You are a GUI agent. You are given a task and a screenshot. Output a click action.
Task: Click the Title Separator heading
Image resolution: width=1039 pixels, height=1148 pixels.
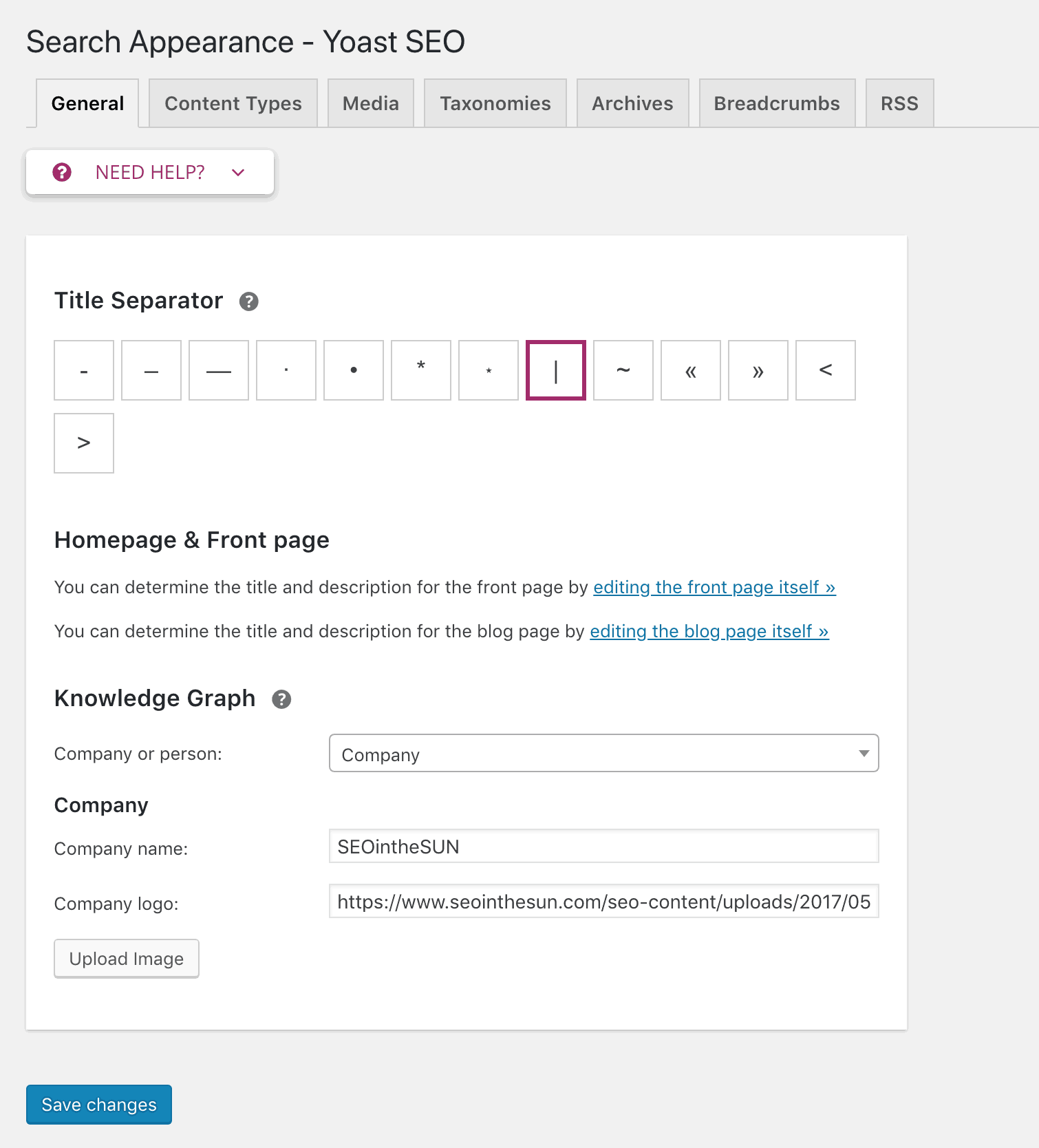pyautogui.click(x=139, y=301)
